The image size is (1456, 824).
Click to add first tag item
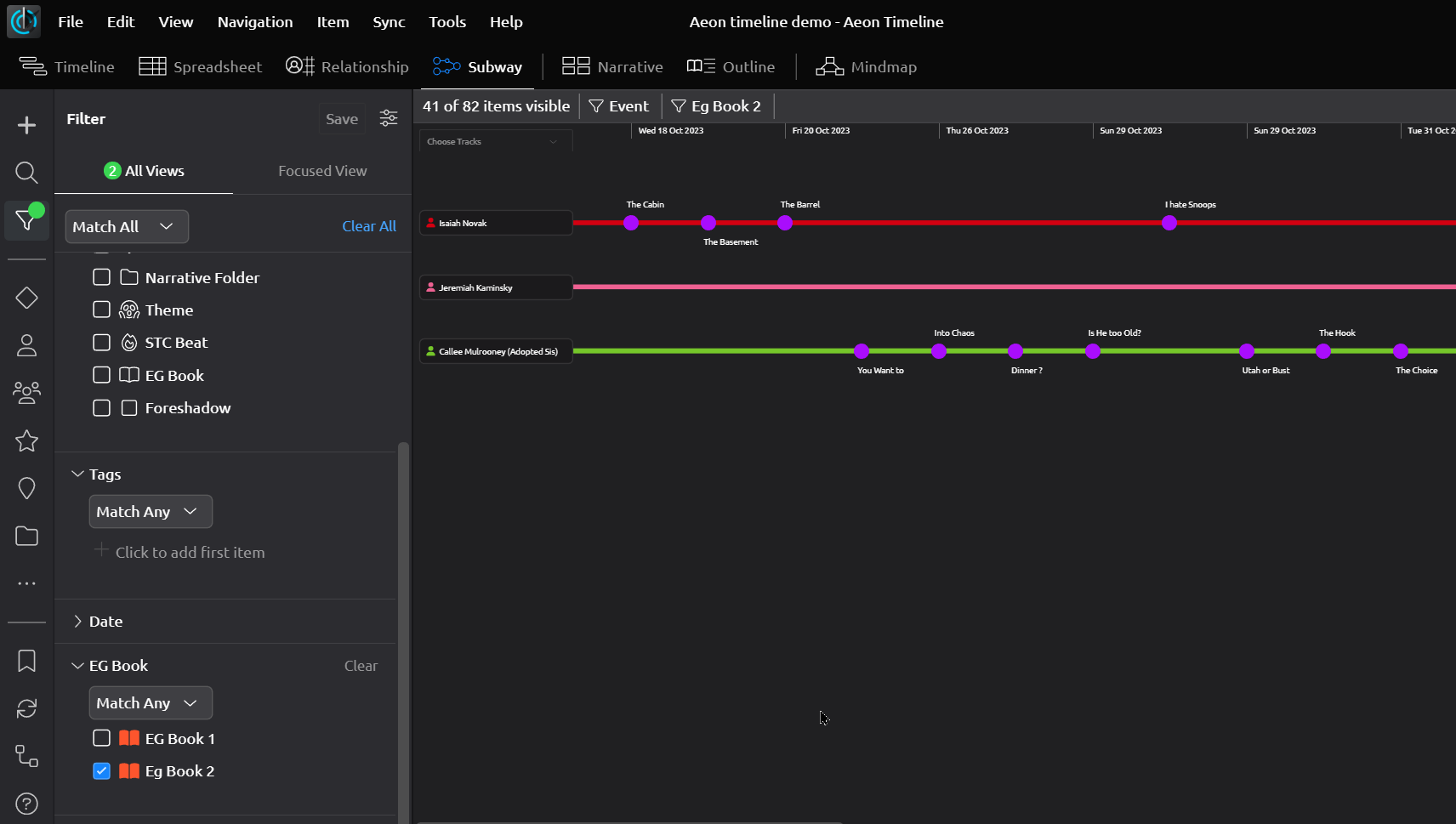pyautogui.click(x=179, y=552)
